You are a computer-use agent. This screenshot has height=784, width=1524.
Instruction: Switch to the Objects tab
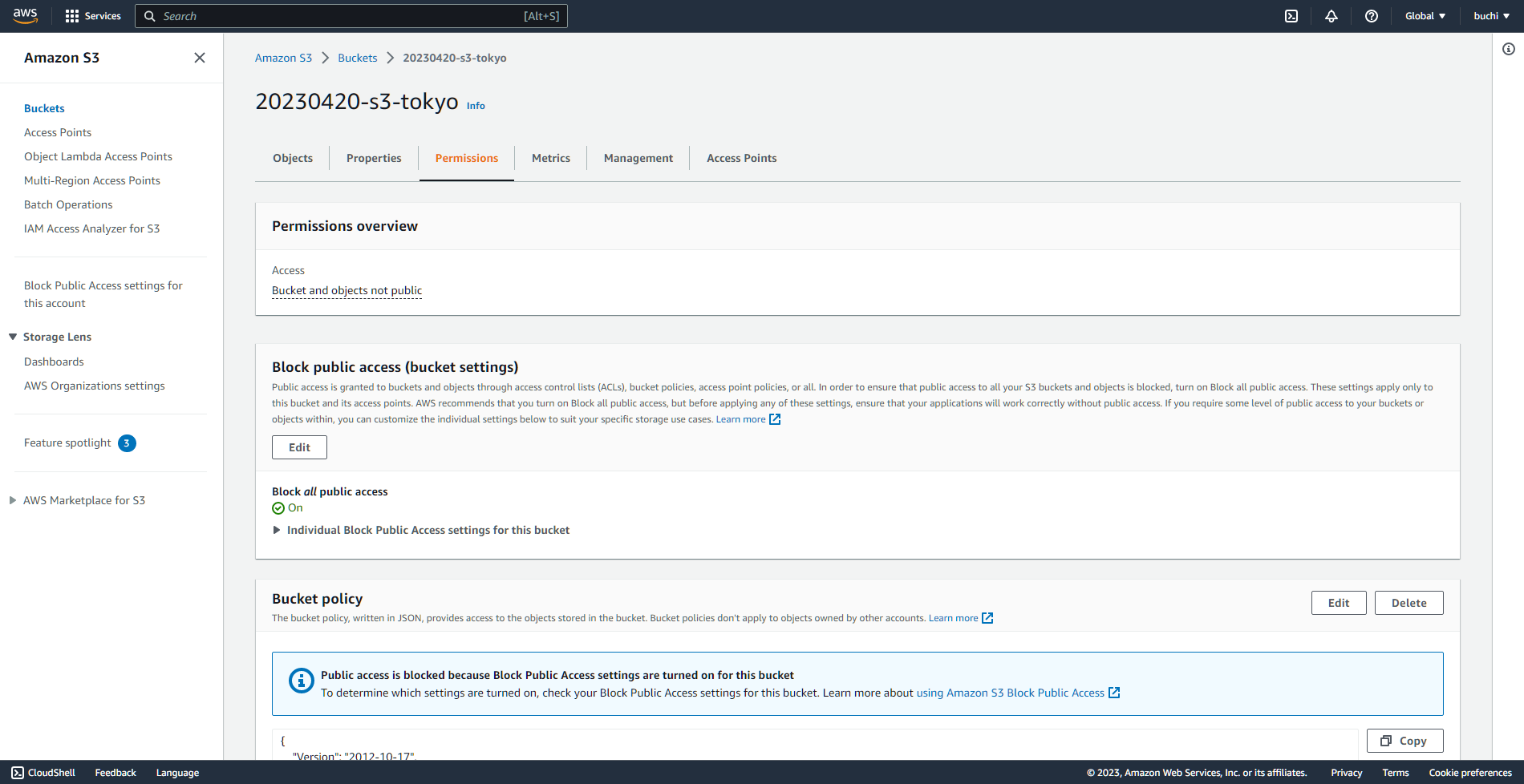(x=292, y=158)
